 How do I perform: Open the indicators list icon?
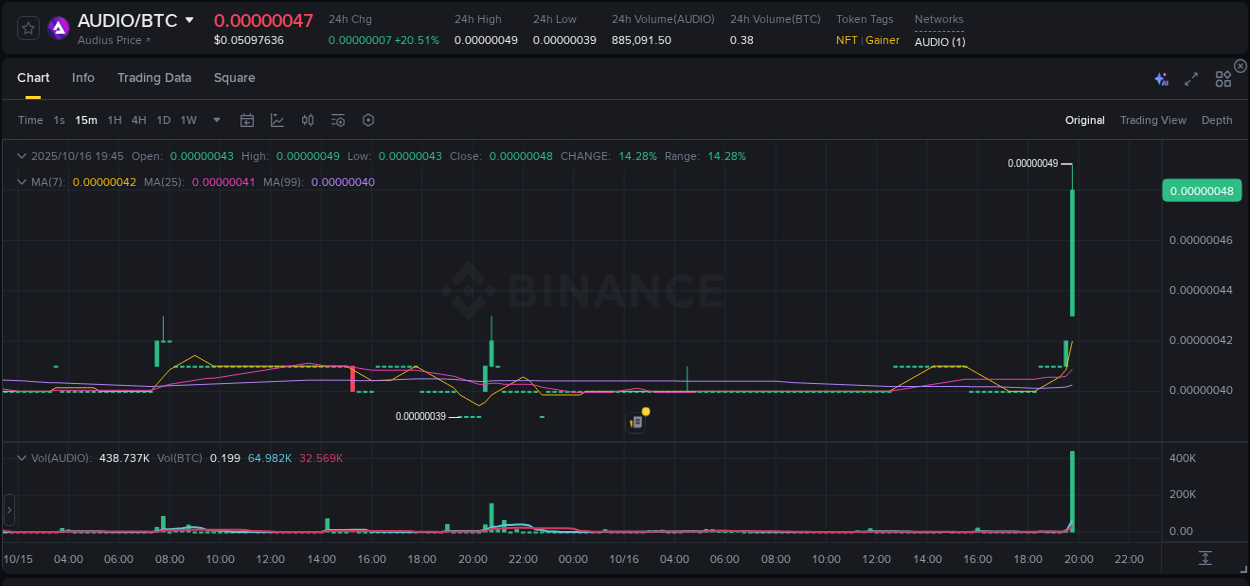click(337, 120)
